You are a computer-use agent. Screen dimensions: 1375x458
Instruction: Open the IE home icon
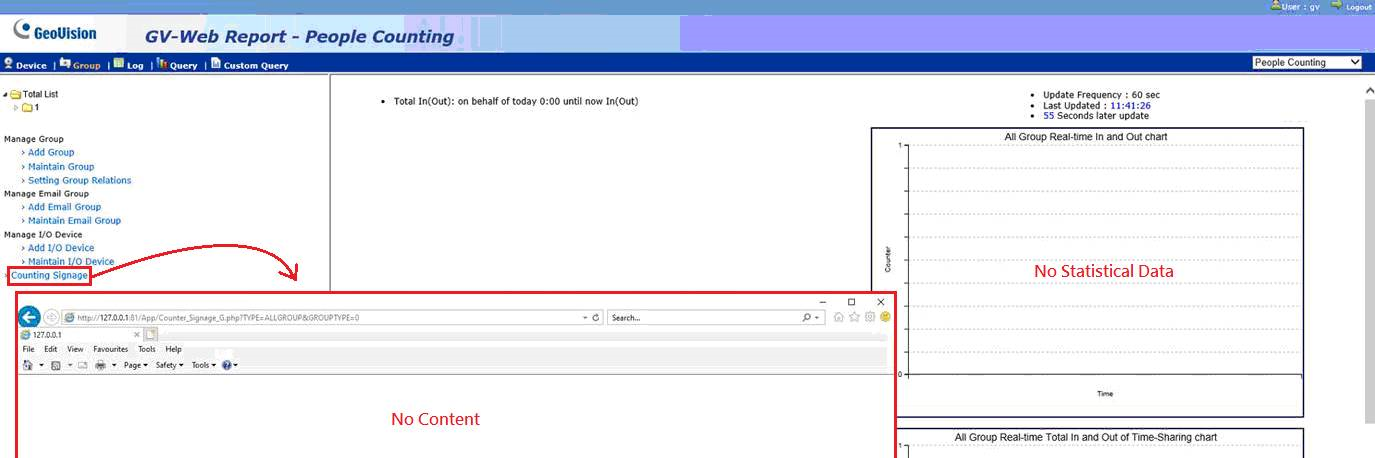[838, 317]
